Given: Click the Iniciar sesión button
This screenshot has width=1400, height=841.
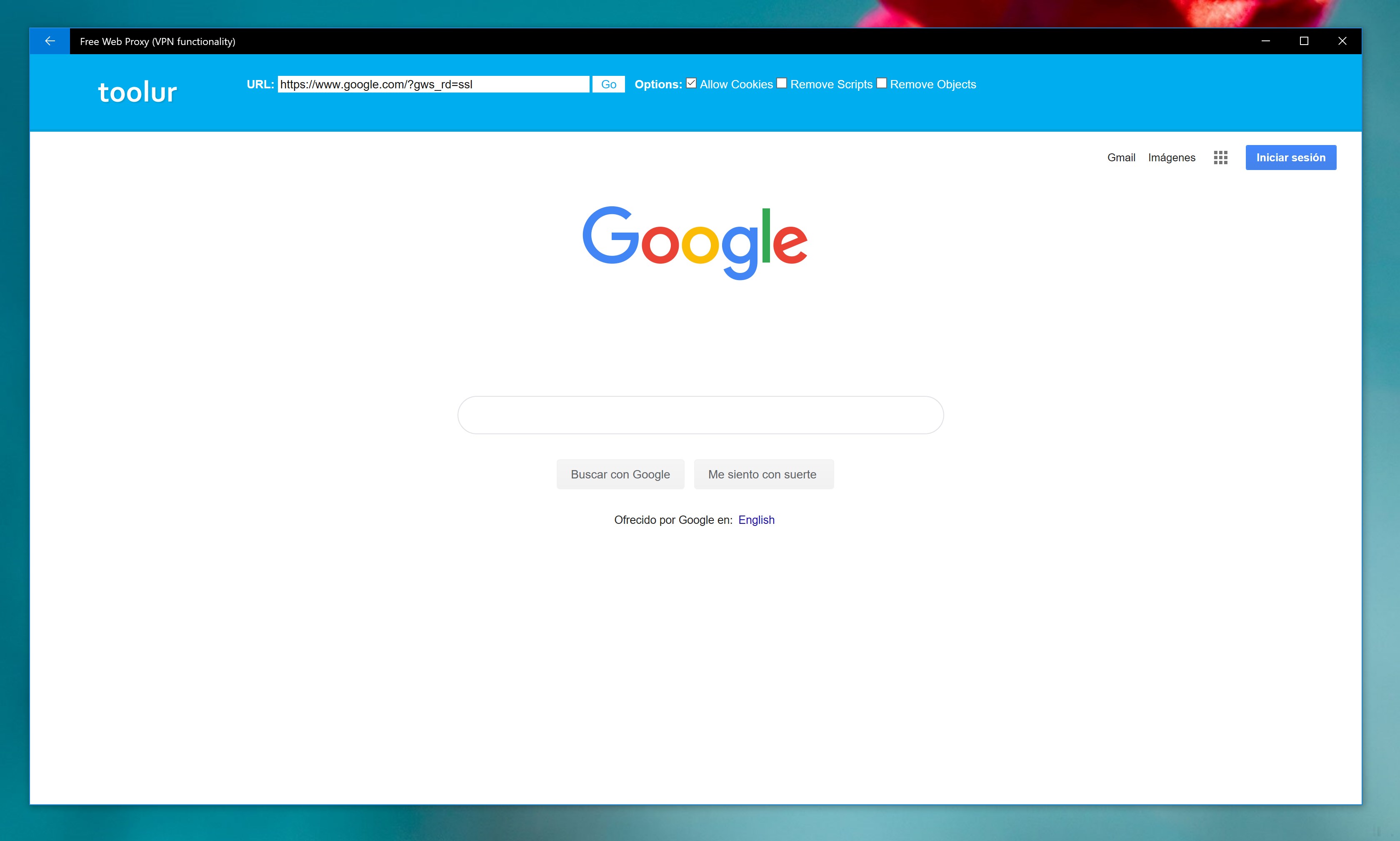Looking at the screenshot, I should pyautogui.click(x=1290, y=158).
